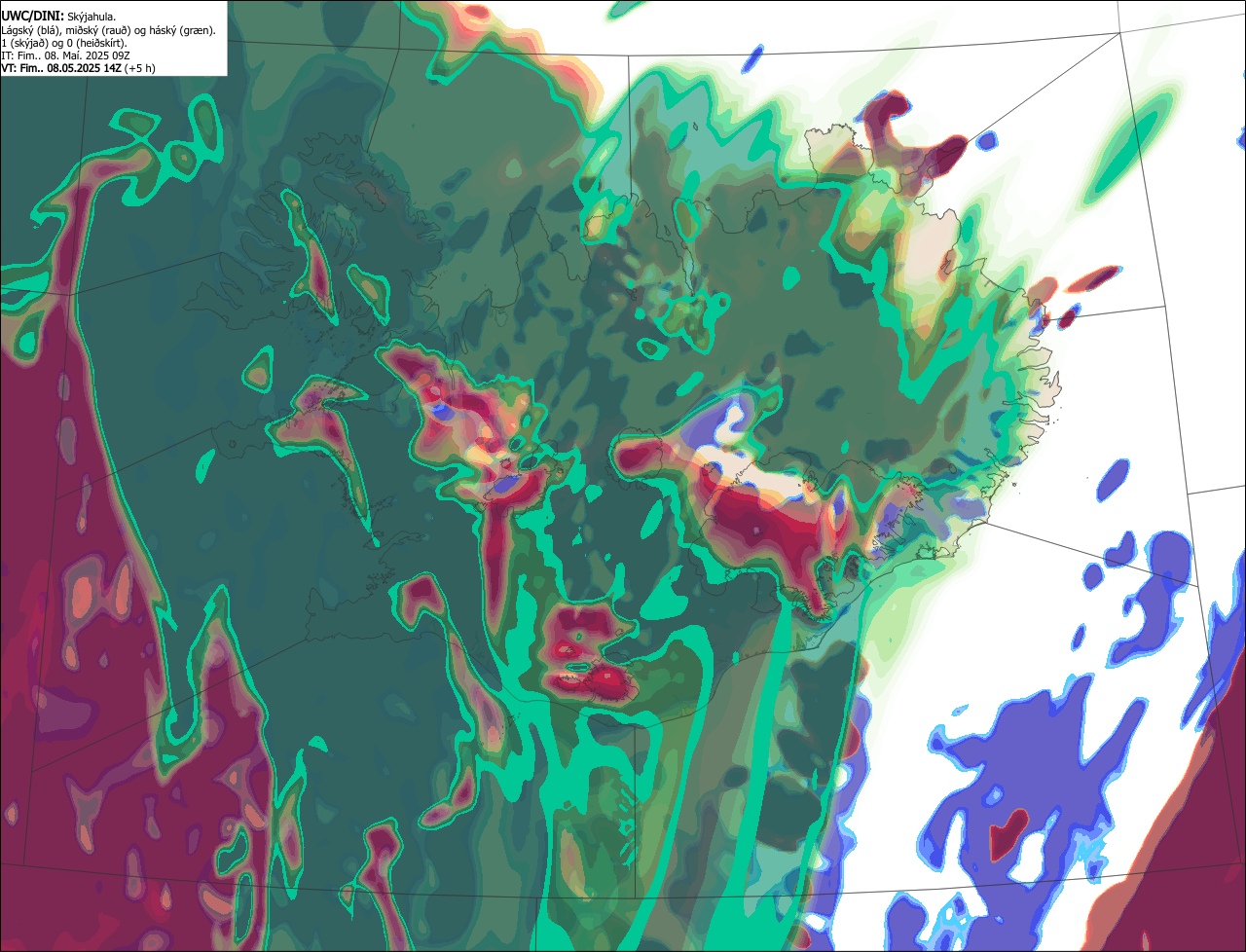Click the legend line 'Lágský (blá), miðský (rauð) og háský (græn).'
The image size is (1246, 952).
[109, 30]
